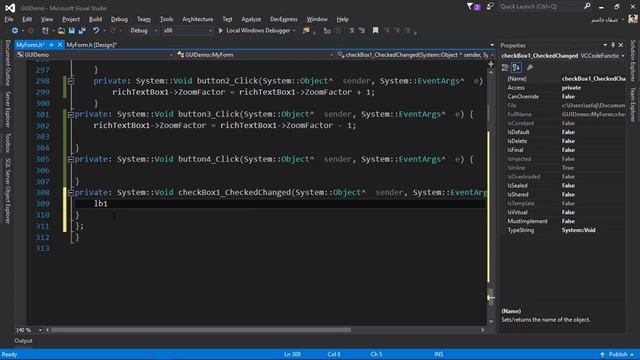This screenshot has height=360, width=640.
Task: Open the x86 solution platform dropdown
Action: tap(188, 31)
